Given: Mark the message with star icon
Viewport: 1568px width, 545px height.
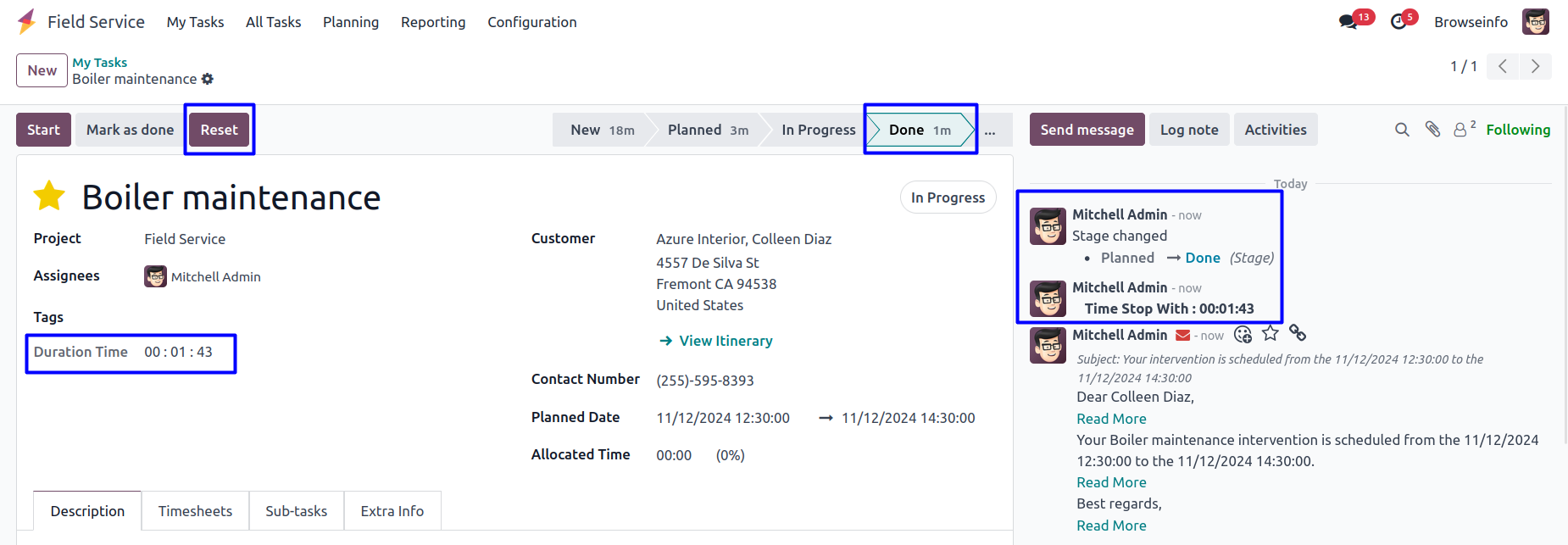Looking at the screenshot, I should click(1270, 334).
